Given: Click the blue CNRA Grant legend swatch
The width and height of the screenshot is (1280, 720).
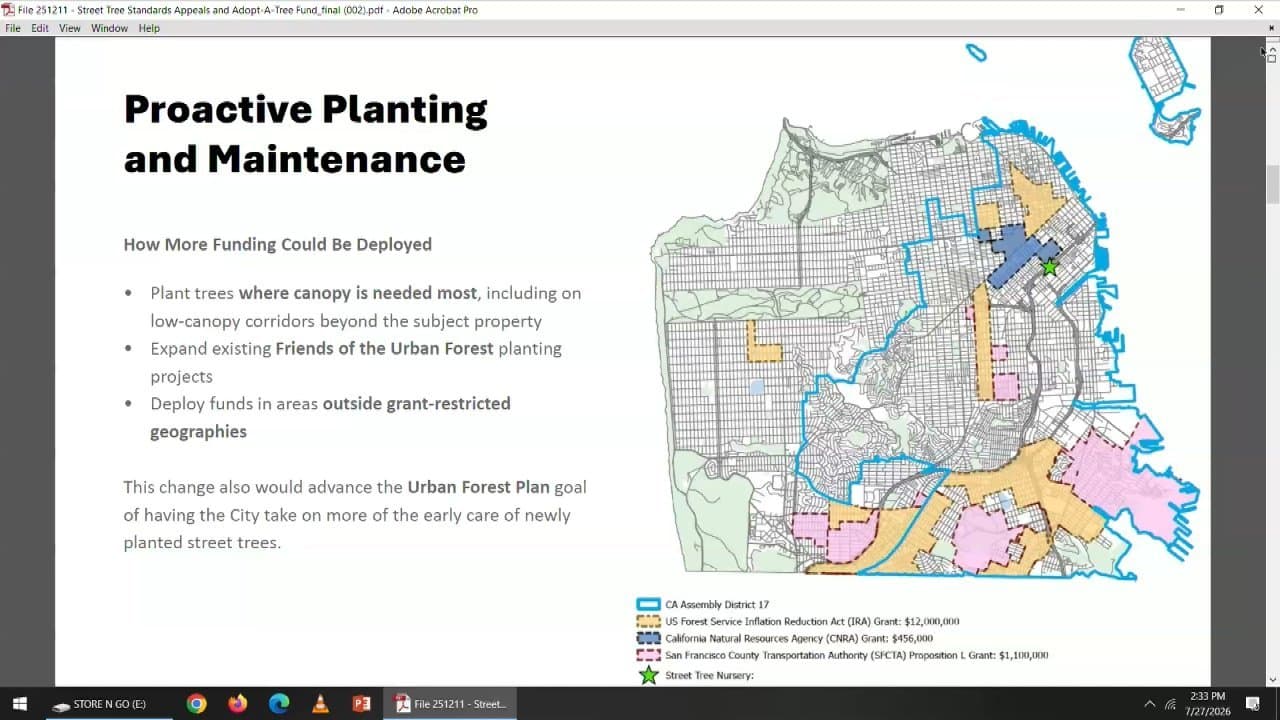Looking at the screenshot, I should [x=649, y=638].
